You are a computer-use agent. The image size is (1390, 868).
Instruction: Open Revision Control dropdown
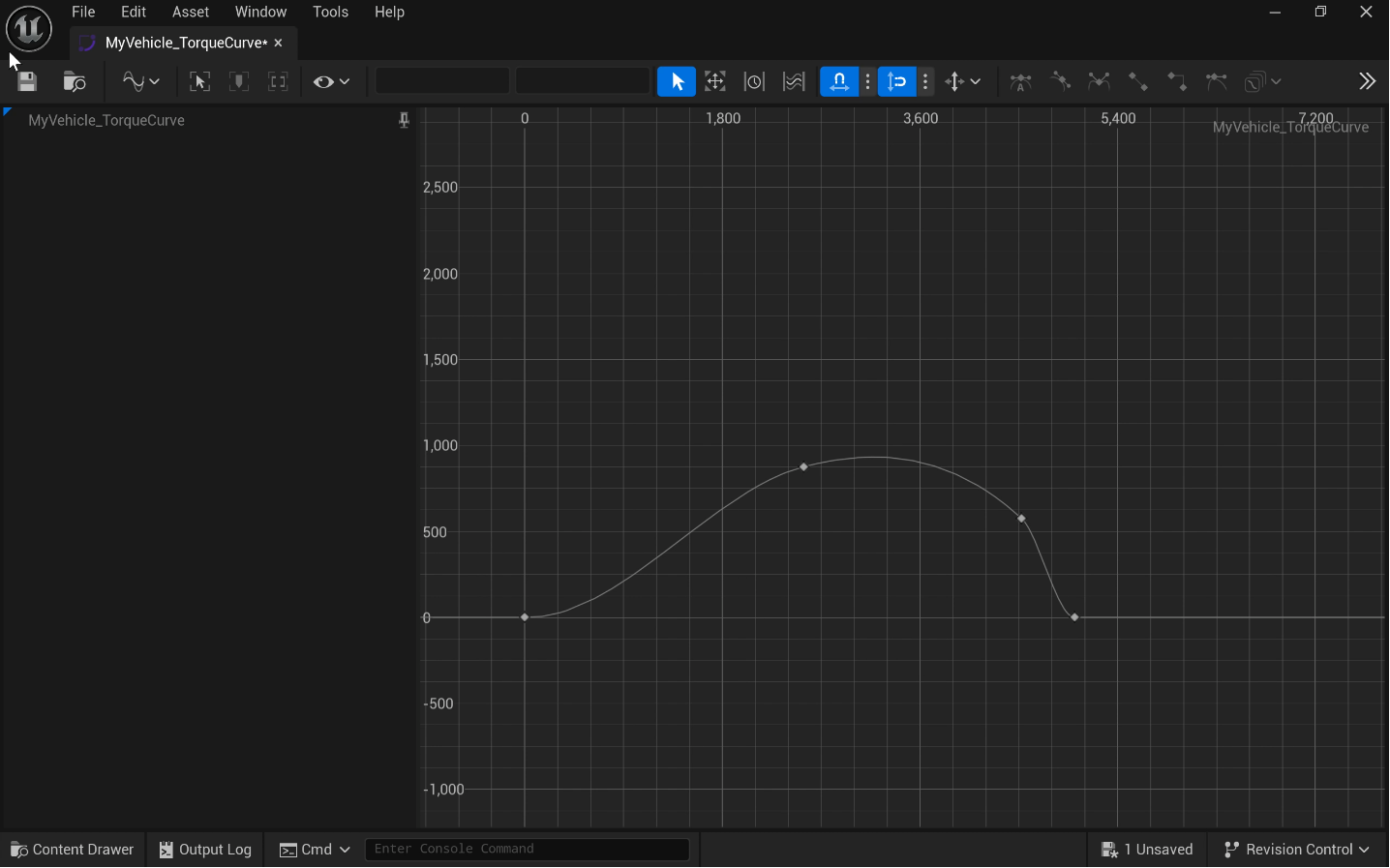1297,850
